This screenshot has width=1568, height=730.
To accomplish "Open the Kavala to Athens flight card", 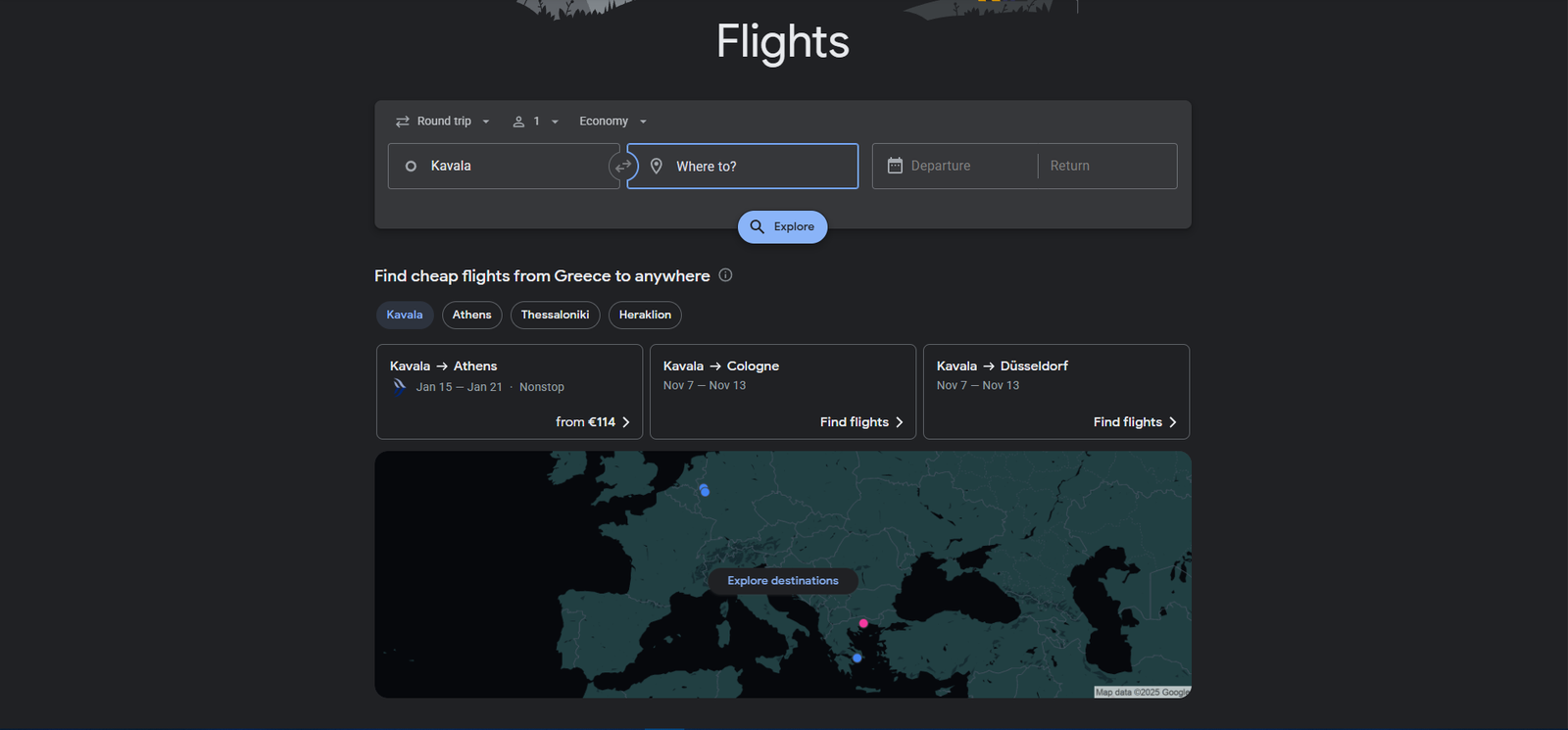I will pos(510,392).
